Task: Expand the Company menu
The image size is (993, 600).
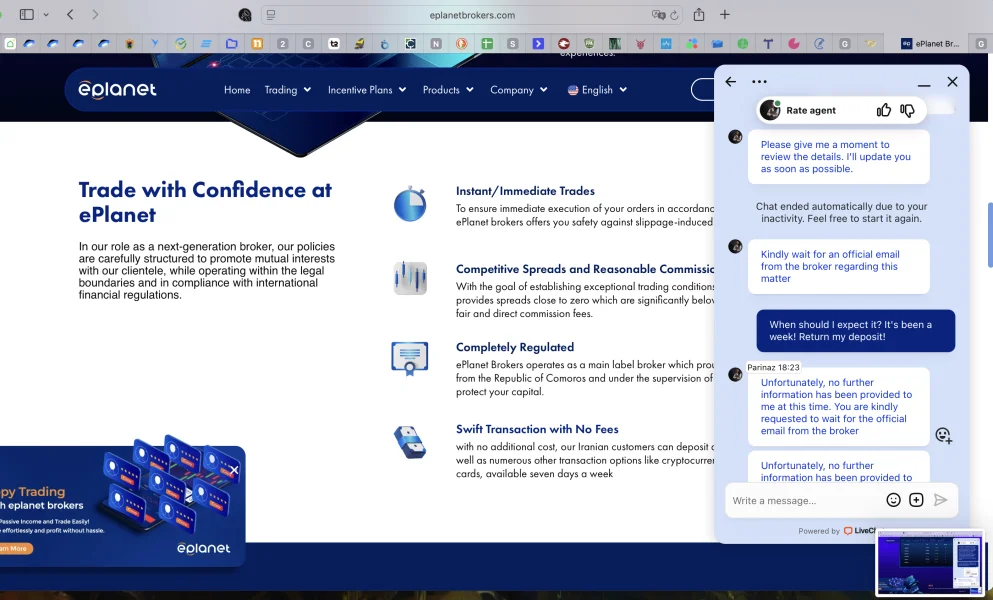Action: click(x=518, y=90)
